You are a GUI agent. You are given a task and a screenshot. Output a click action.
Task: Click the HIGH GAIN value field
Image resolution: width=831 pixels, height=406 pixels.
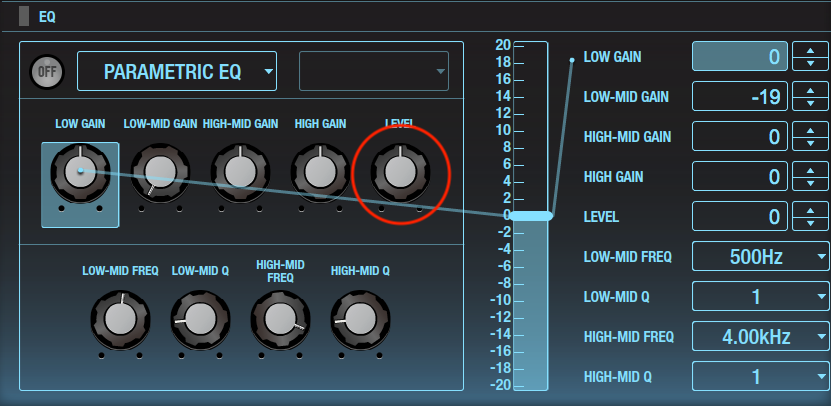tap(739, 177)
